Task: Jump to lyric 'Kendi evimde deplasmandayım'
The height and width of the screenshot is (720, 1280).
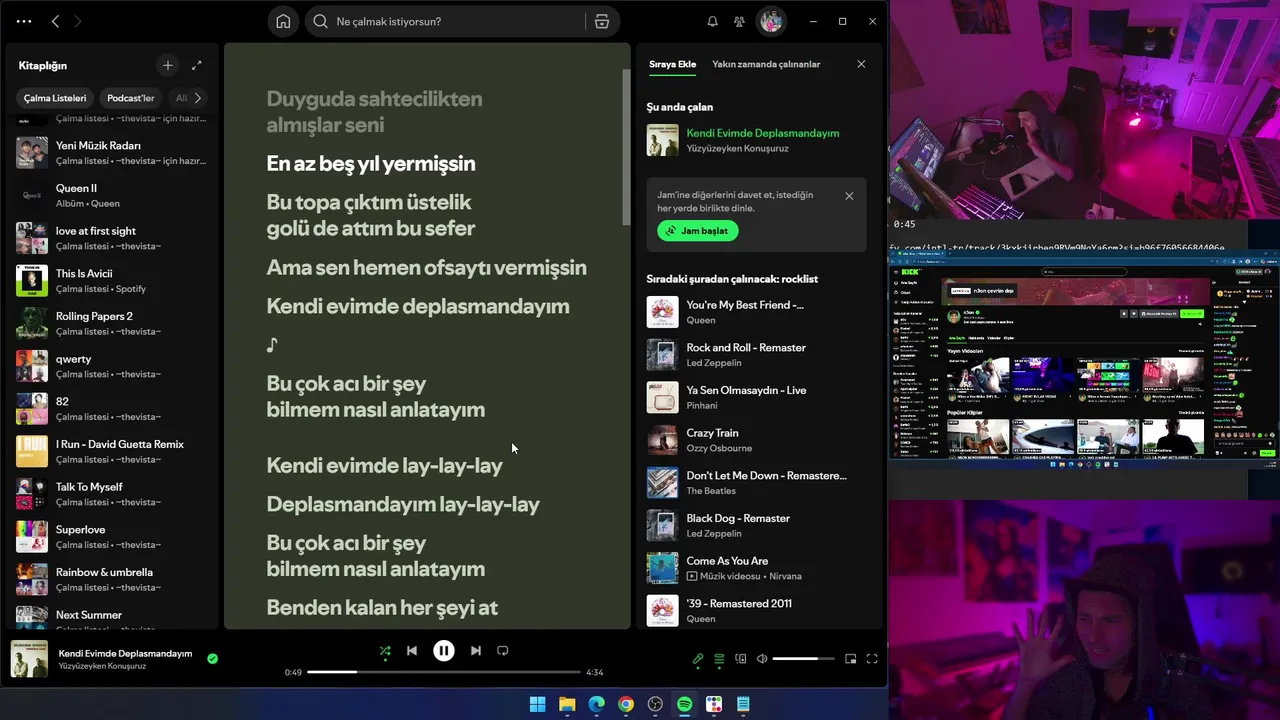Action: click(418, 306)
